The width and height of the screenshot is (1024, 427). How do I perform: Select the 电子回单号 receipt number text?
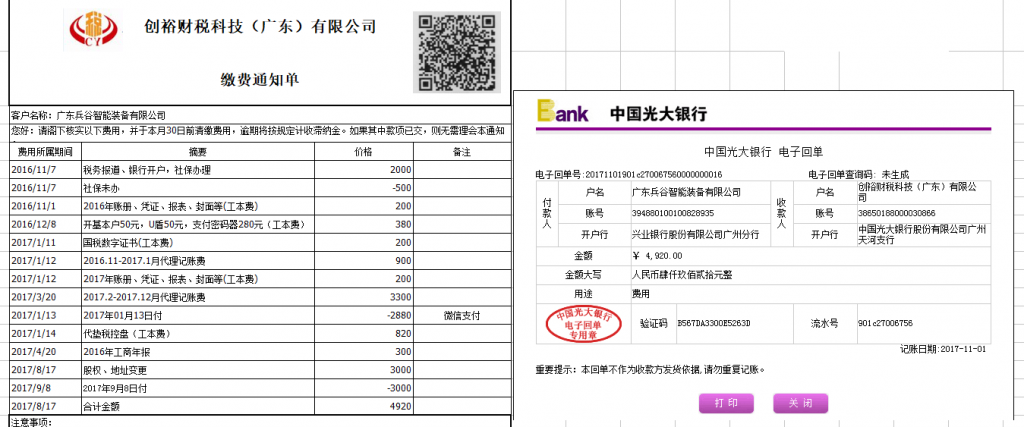tap(629, 174)
